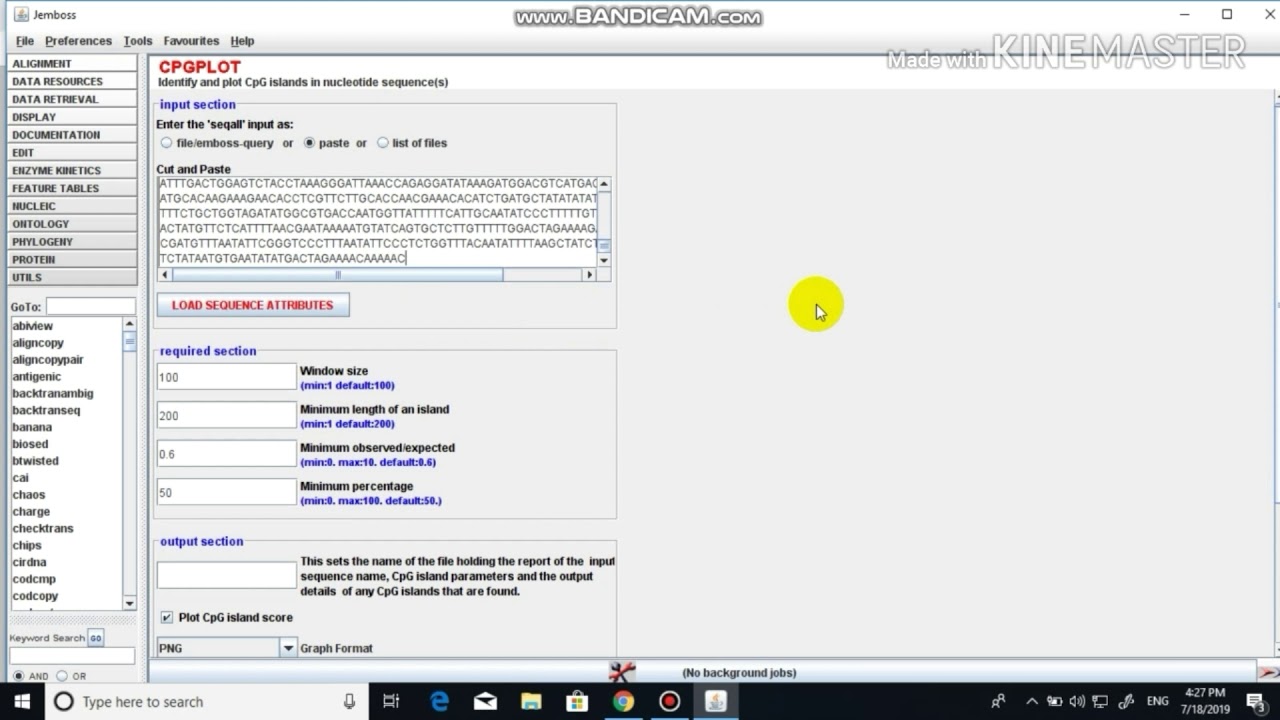Open File Explorer from taskbar
This screenshot has height=720, width=1280.
point(531,702)
